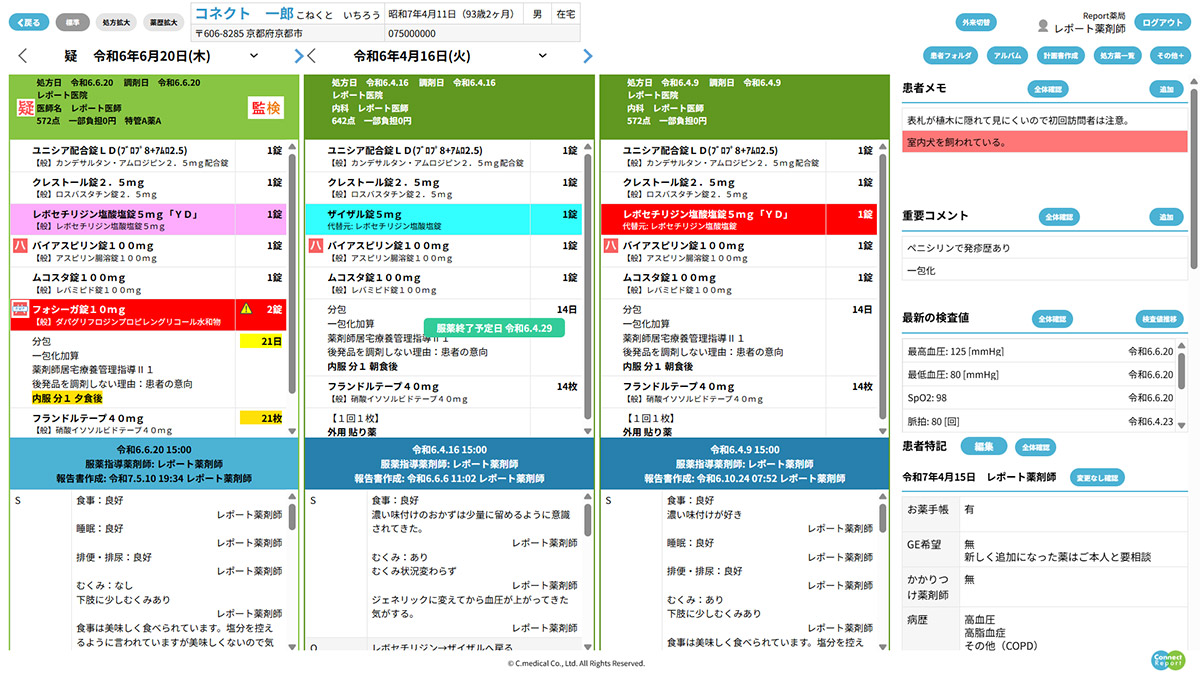The height and width of the screenshot is (676, 1200).
Task: Click the ハ icon beside バイアスピリン in 6.4.16 column
Action: click(x=314, y=245)
